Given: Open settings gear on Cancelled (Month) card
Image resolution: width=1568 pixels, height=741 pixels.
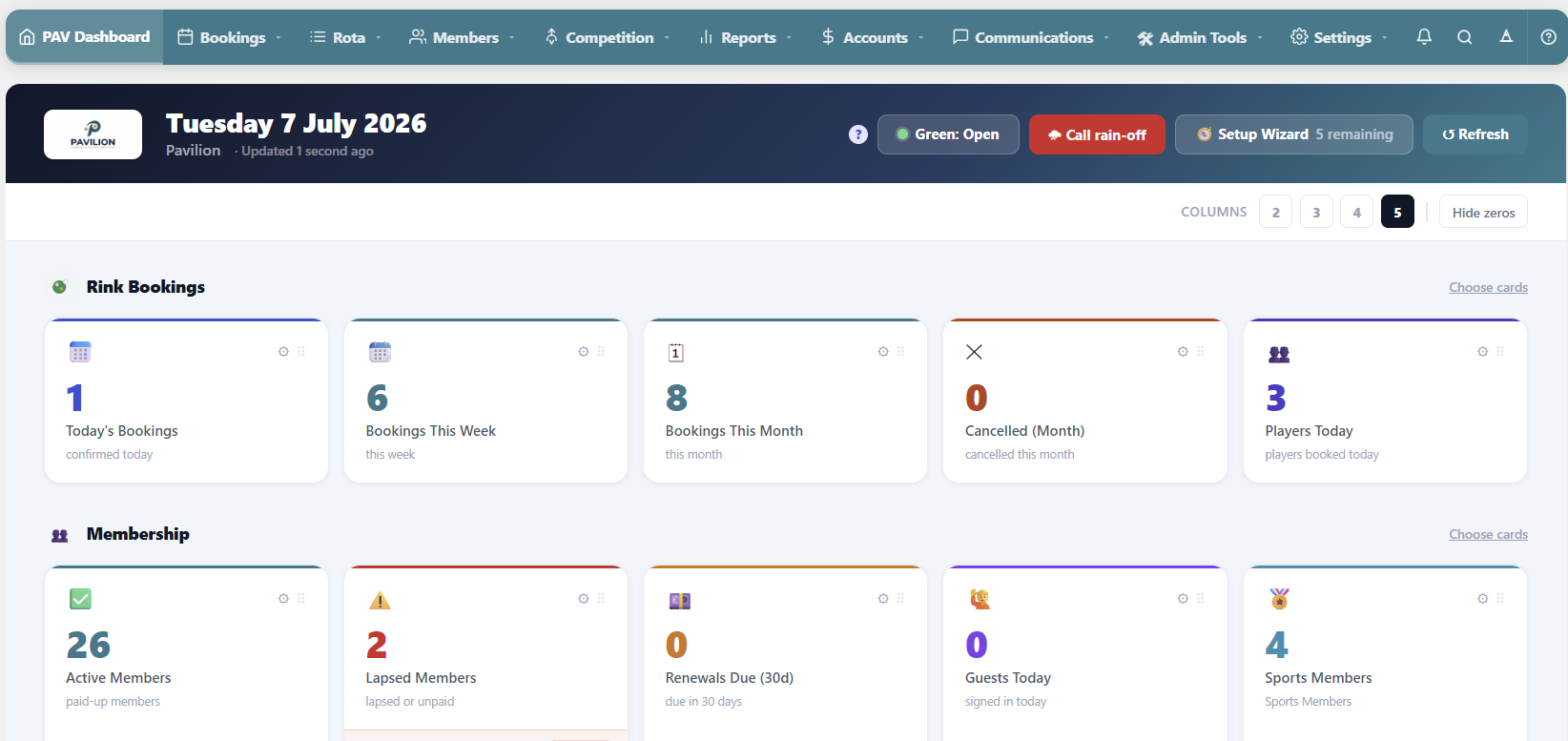Looking at the screenshot, I should 1183,352.
